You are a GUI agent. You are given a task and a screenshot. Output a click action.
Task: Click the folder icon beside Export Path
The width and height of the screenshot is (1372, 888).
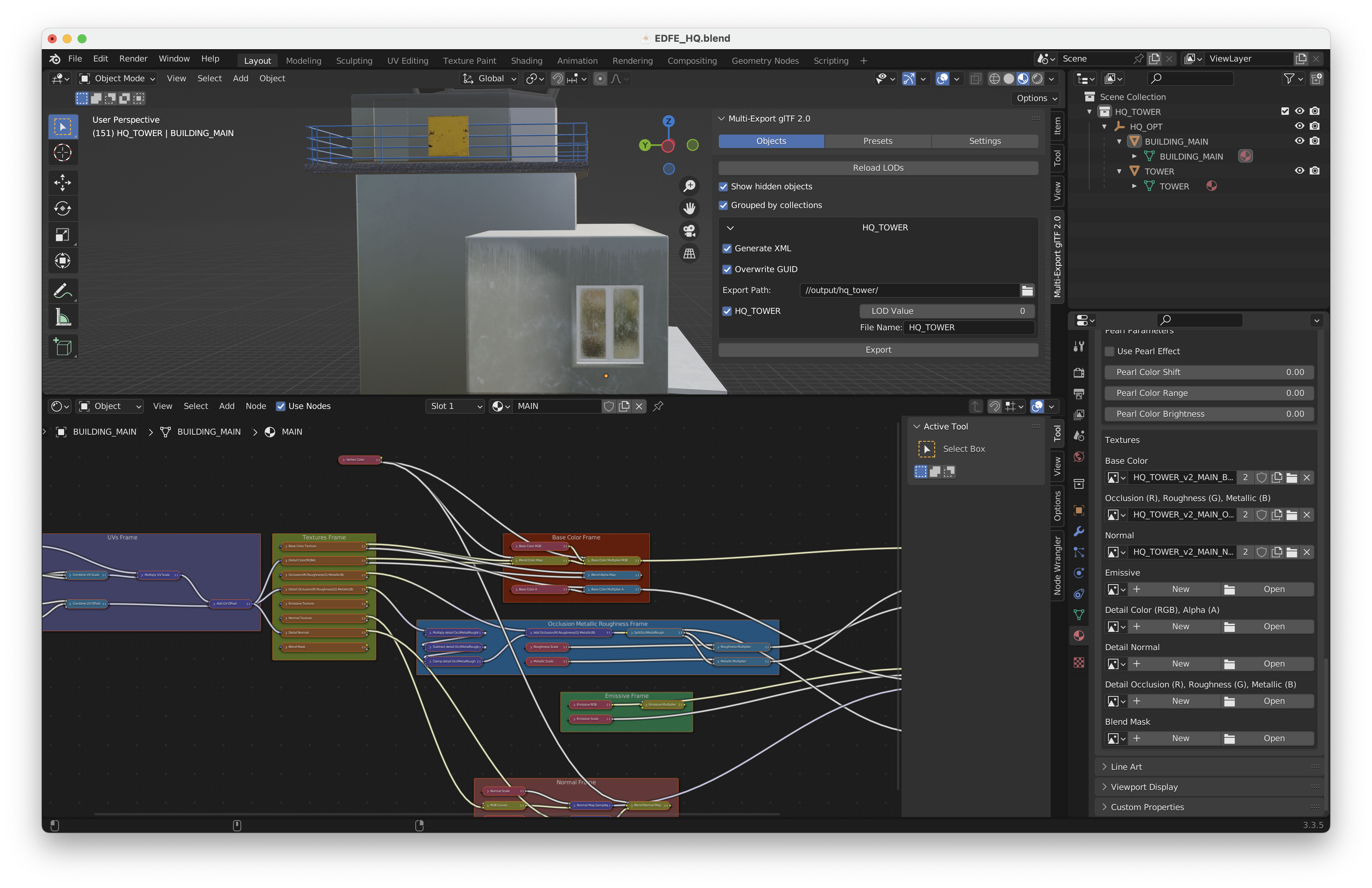coord(1027,290)
